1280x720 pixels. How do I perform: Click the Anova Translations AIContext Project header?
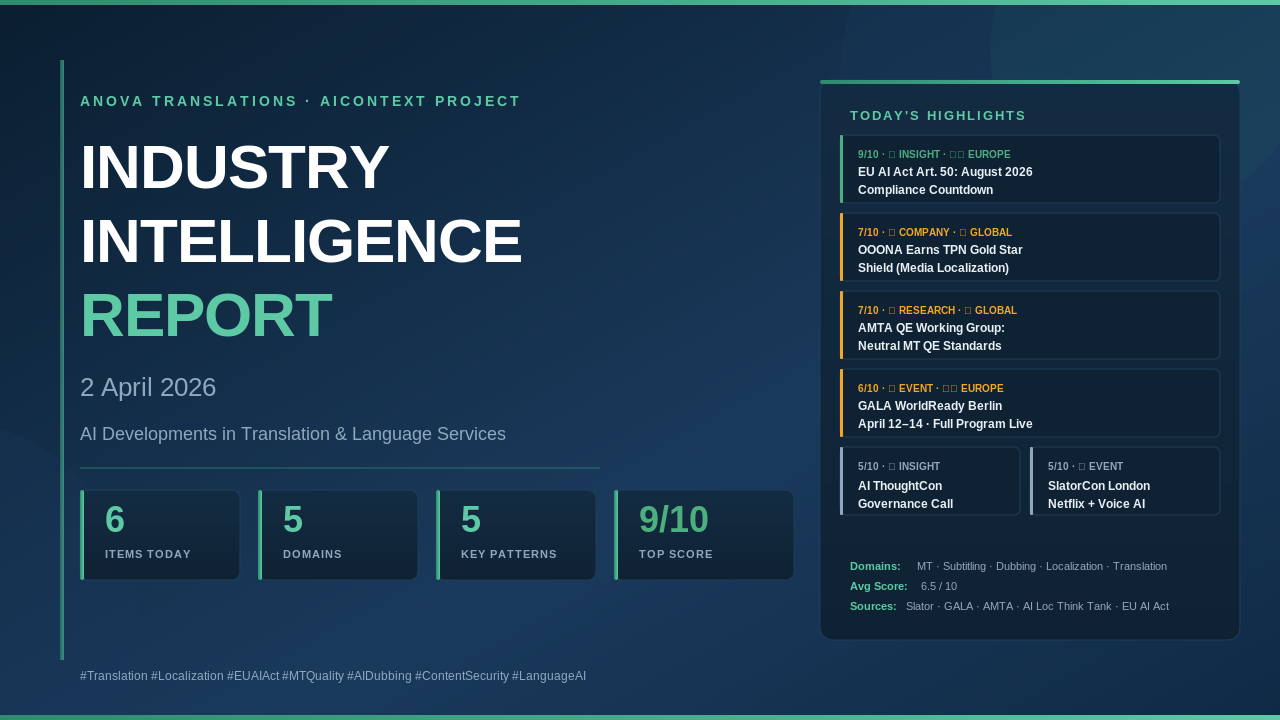pyautogui.click(x=300, y=101)
